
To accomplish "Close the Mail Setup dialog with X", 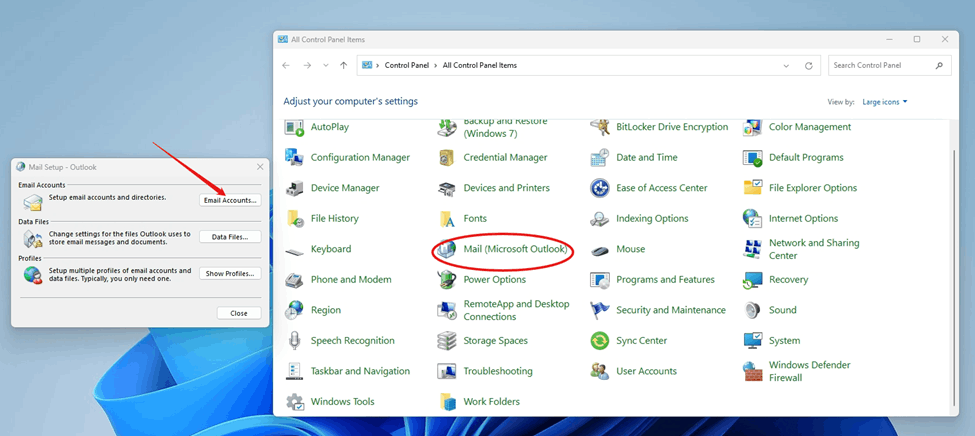I will pos(260,167).
